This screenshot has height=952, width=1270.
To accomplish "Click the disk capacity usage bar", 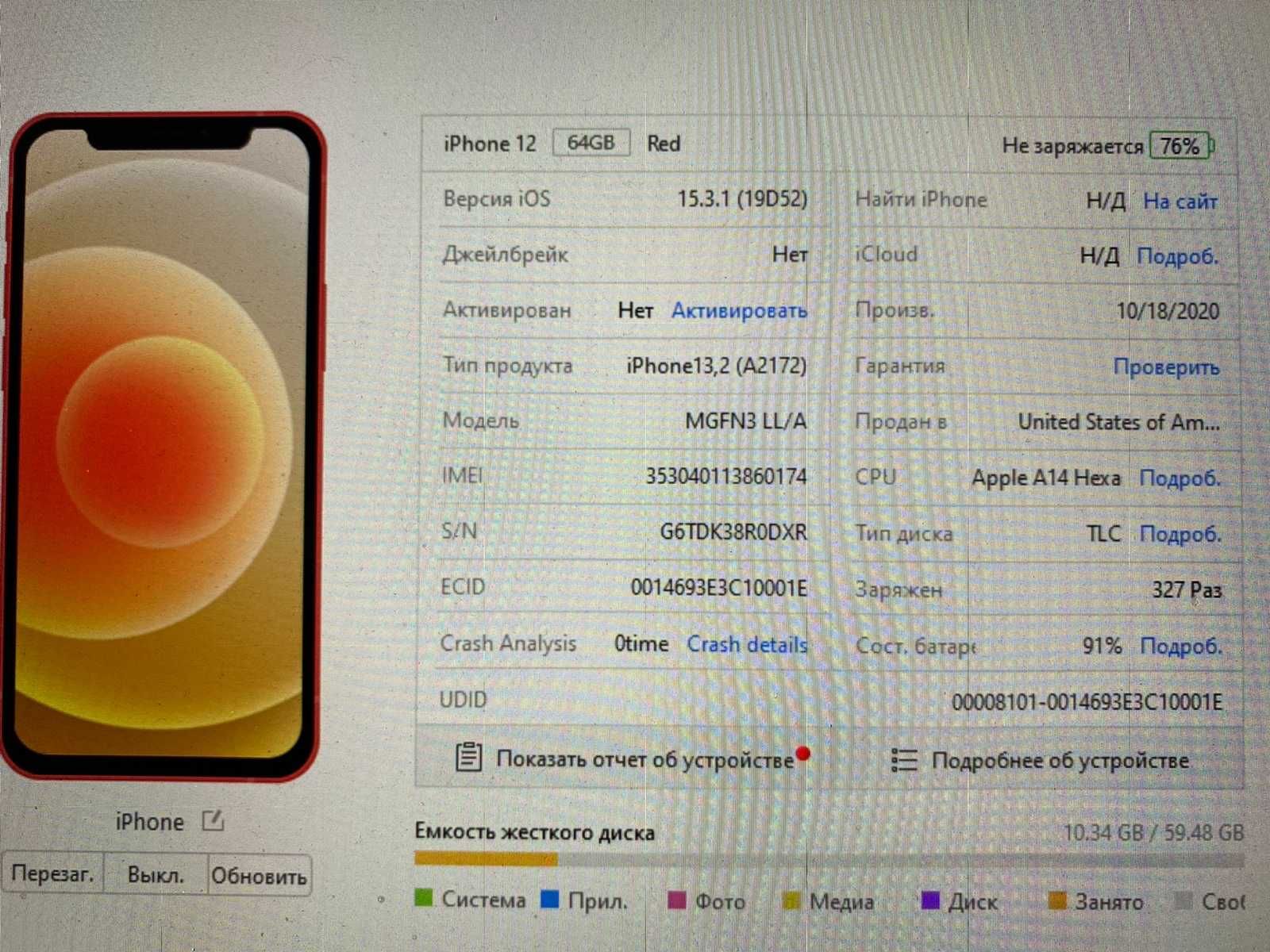I will click(829, 860).
